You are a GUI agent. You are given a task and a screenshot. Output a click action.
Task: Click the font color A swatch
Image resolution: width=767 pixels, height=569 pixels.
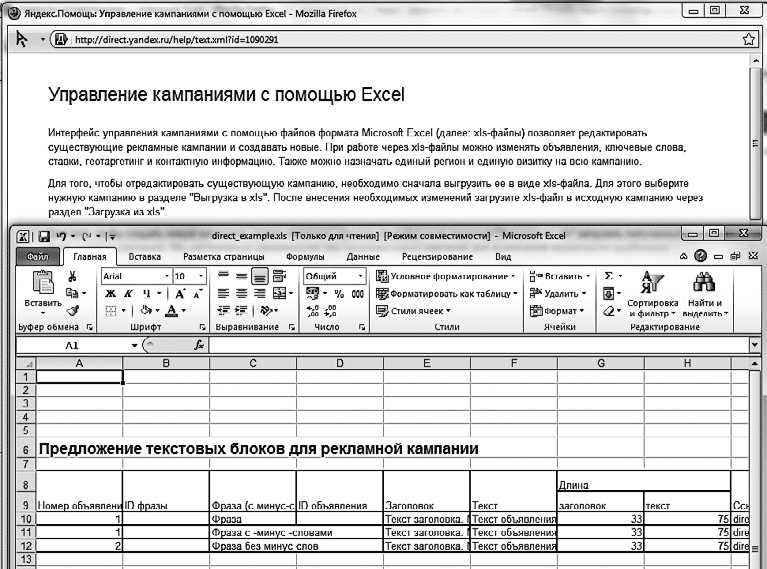[x=171, y=310]
